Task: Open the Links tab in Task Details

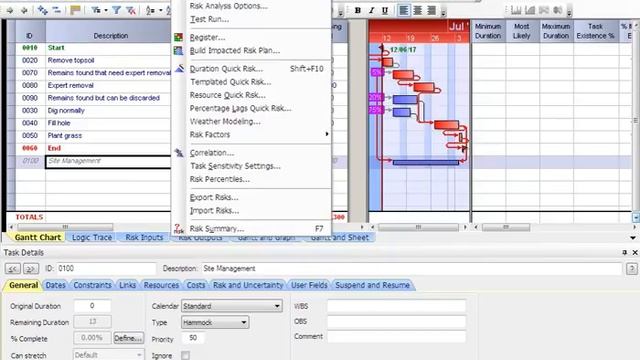Action: tap(127, 285)
